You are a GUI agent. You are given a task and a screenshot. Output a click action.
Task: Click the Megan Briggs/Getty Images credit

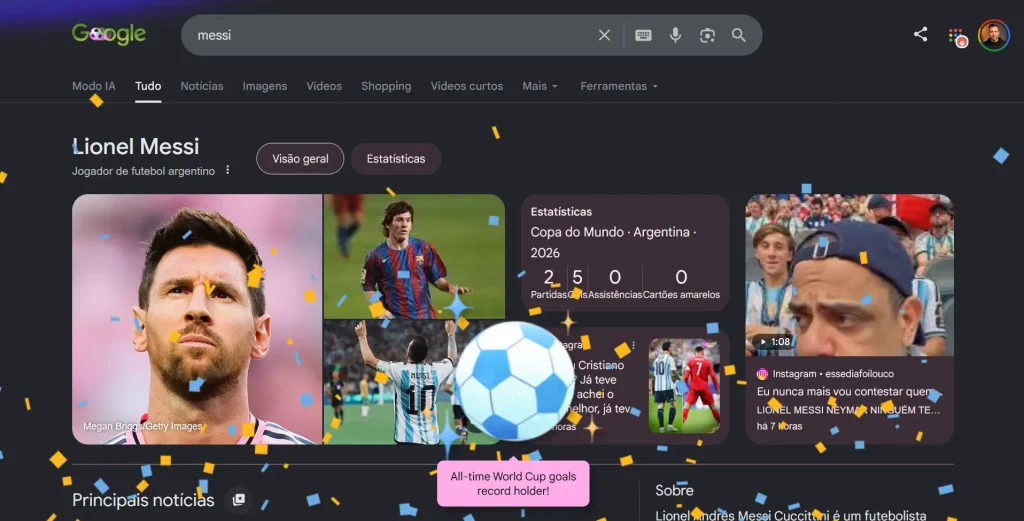point(142,426)
